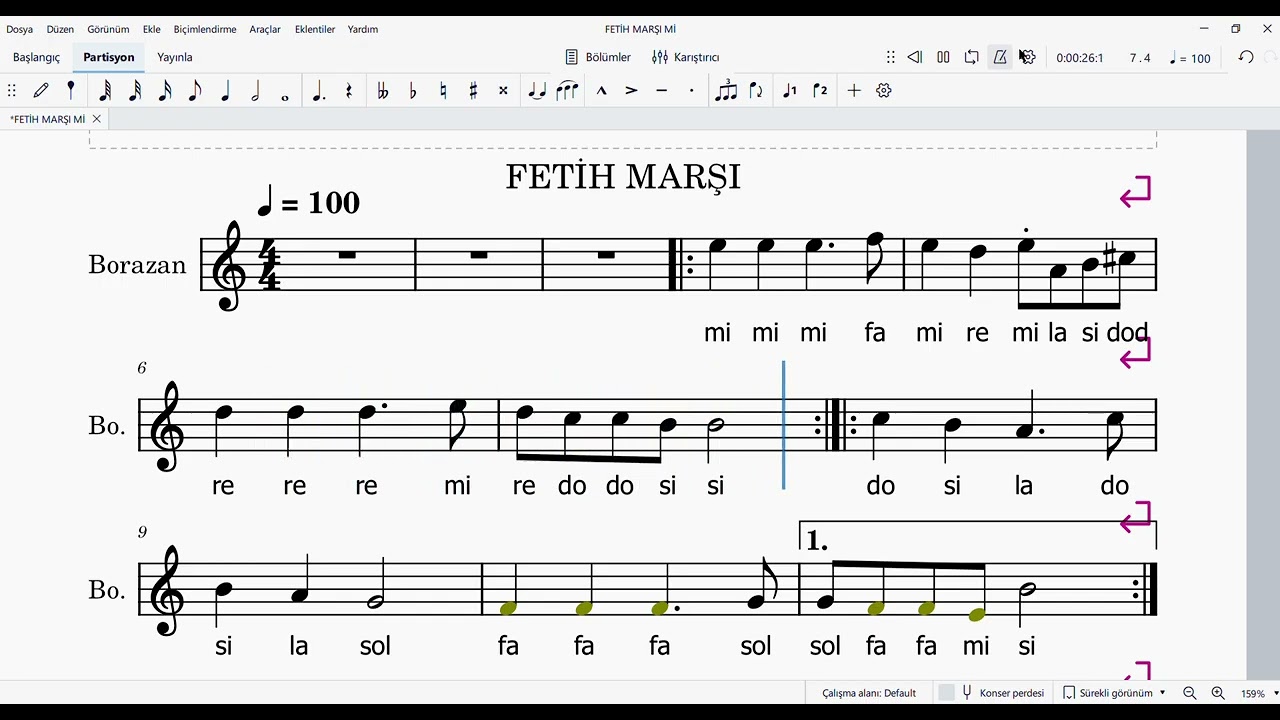Choose the quarter note duration
Viewport: 1280px width, 720px height.
tap(225, 91)
